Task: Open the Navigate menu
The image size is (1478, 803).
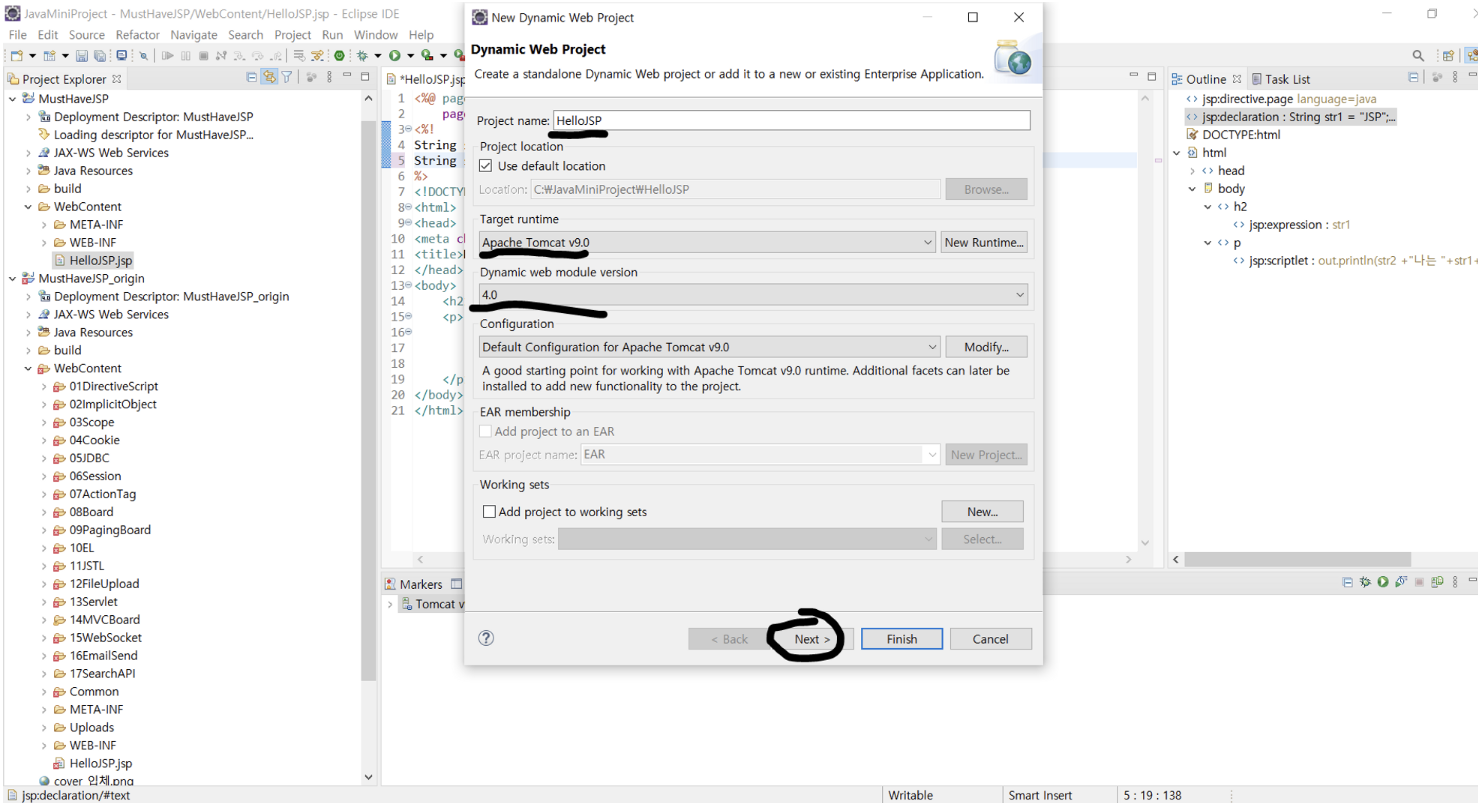Action: click(194, 35)
